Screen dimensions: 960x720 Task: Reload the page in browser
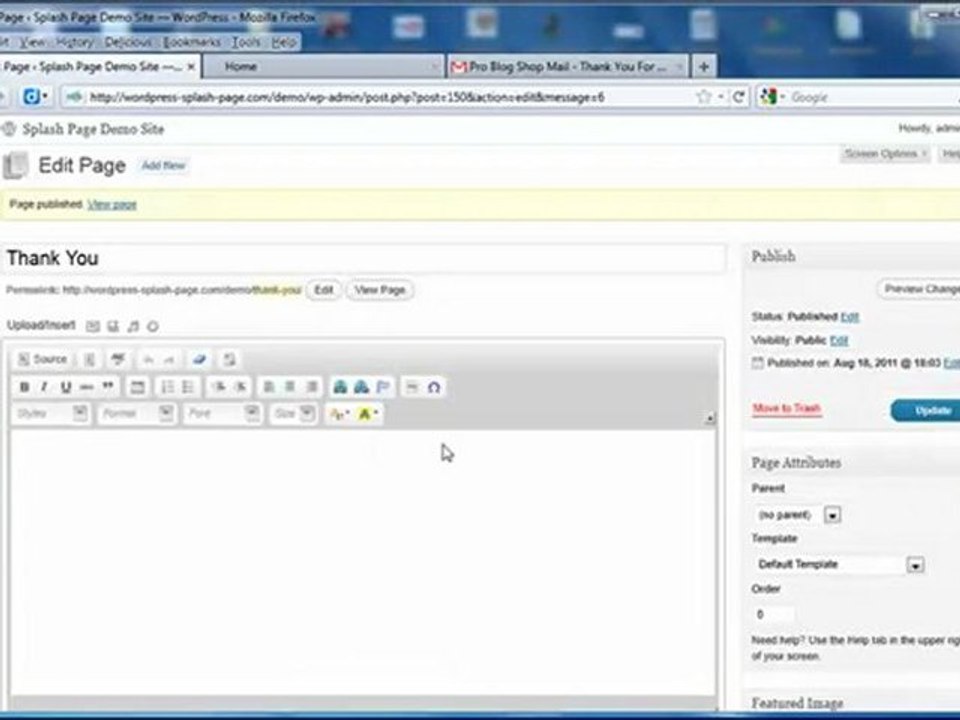click(739, 97)
